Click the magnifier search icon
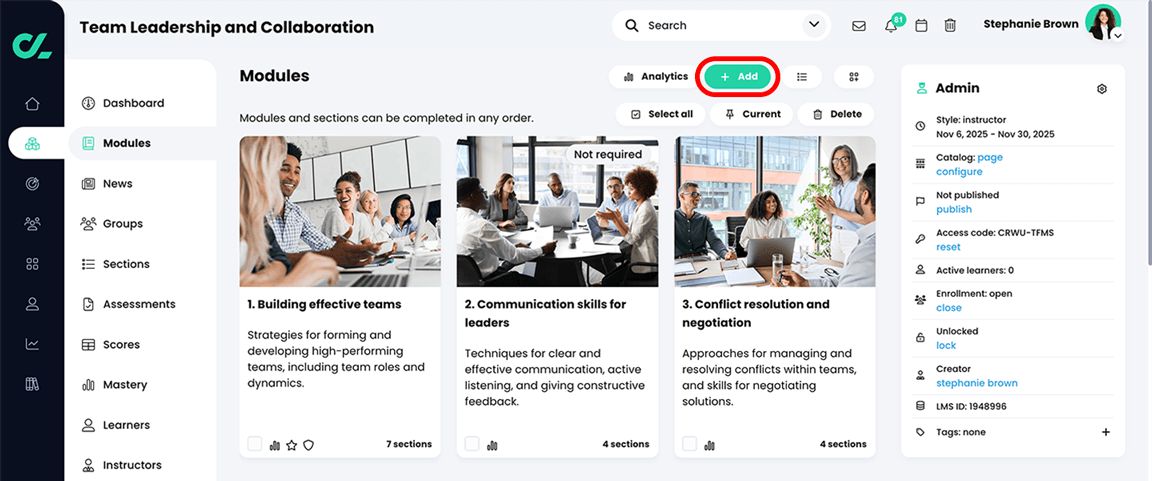 tap(632, 26)
